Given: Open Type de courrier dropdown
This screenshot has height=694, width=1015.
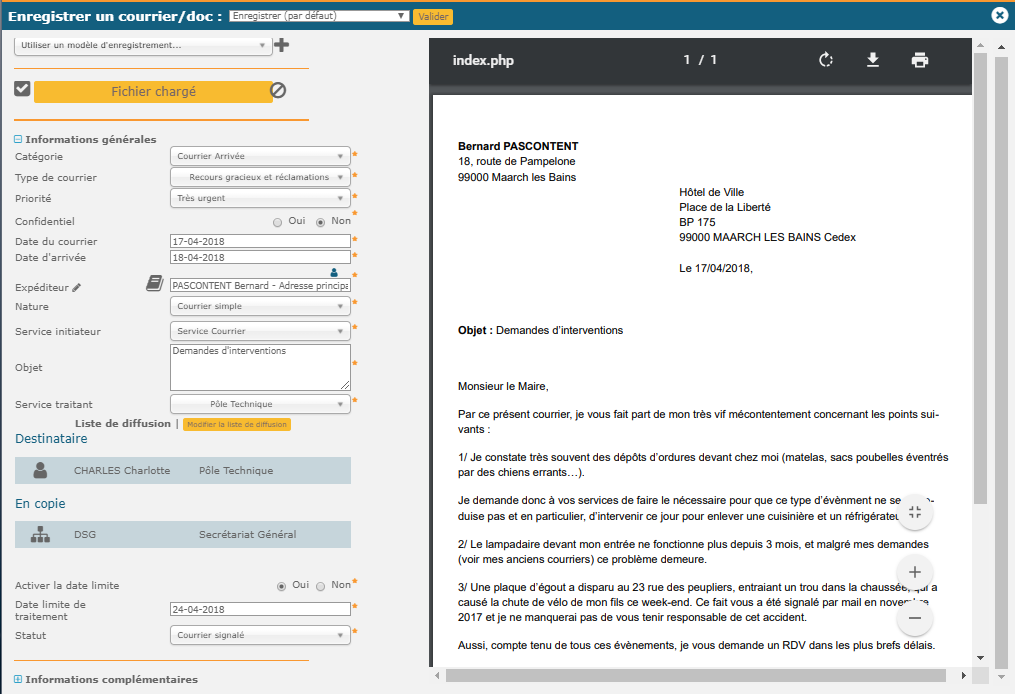Looking at the screenshot, I should pyautogui.click(x=260, y=177).
